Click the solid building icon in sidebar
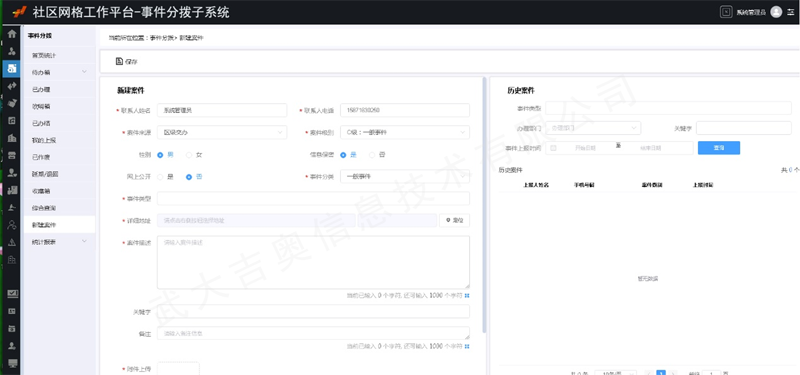The height and width of the screenshot is (375, 800). click(12, 138)
